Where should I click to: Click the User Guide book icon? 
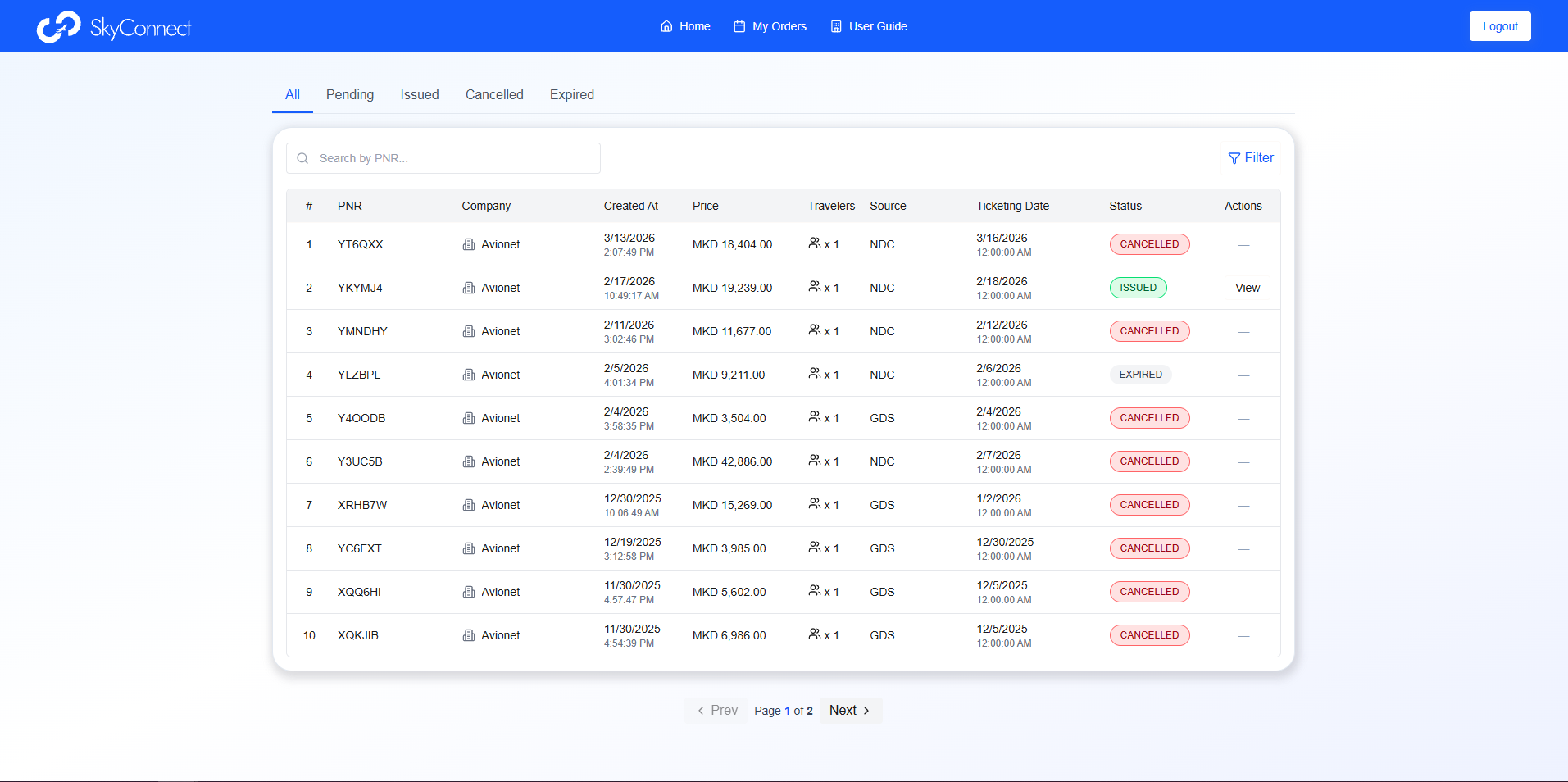(x=836, y=26)
